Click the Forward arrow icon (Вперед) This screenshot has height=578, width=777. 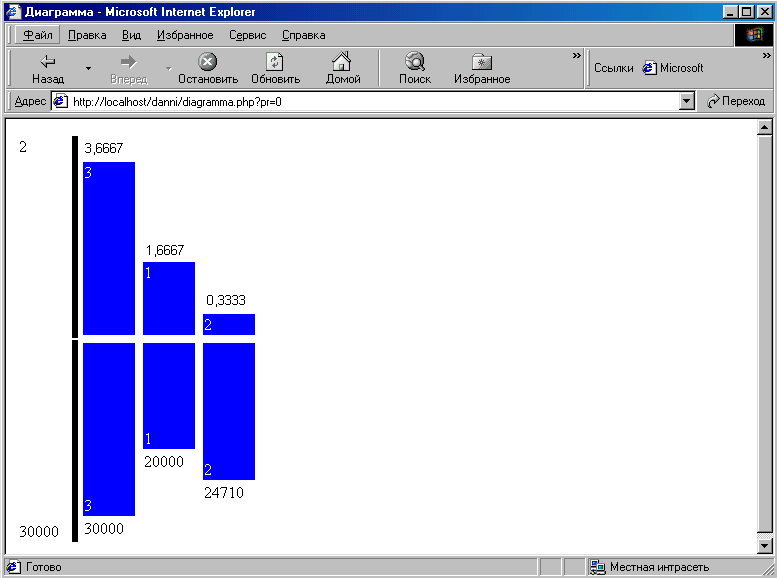(128, 62)
